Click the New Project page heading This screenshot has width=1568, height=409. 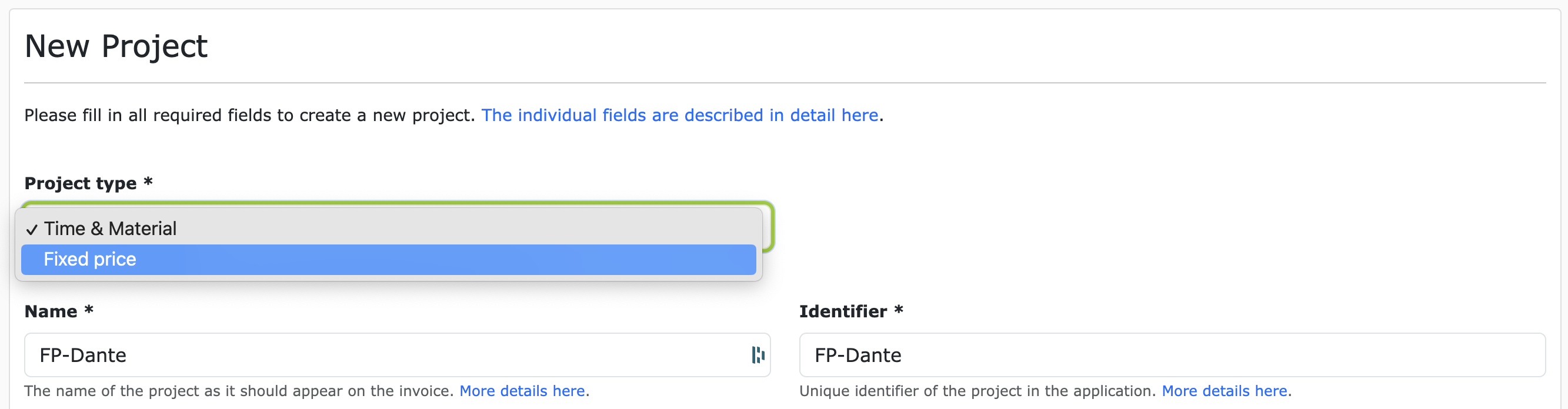tap(116, 46)
